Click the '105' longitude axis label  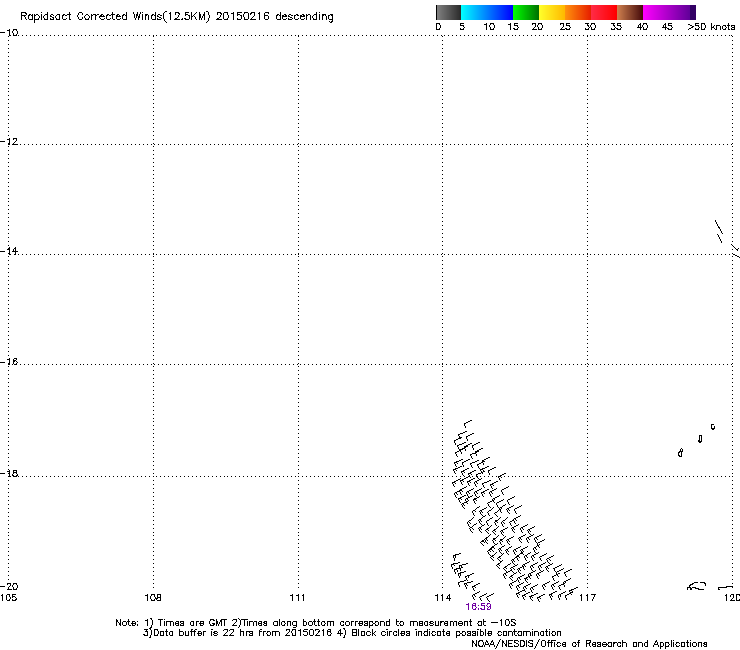click(8, 598)
